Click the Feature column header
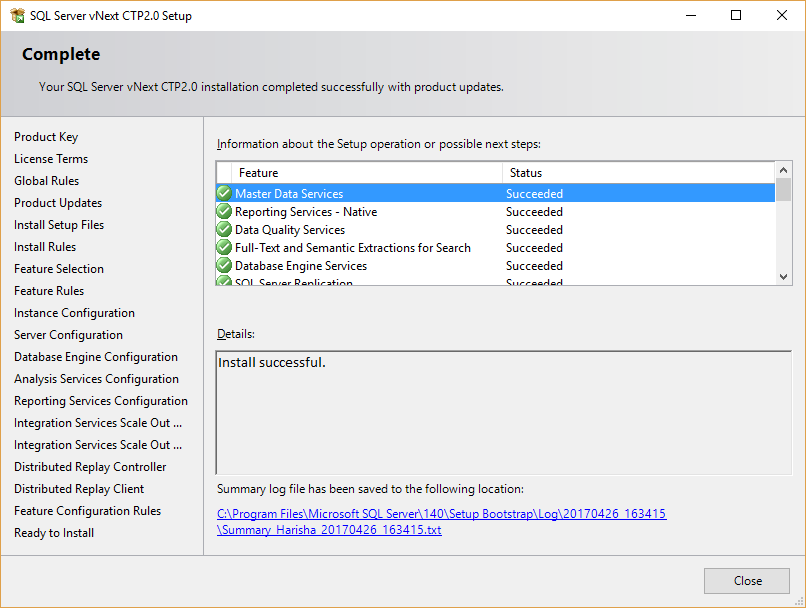 coord(367,173)
